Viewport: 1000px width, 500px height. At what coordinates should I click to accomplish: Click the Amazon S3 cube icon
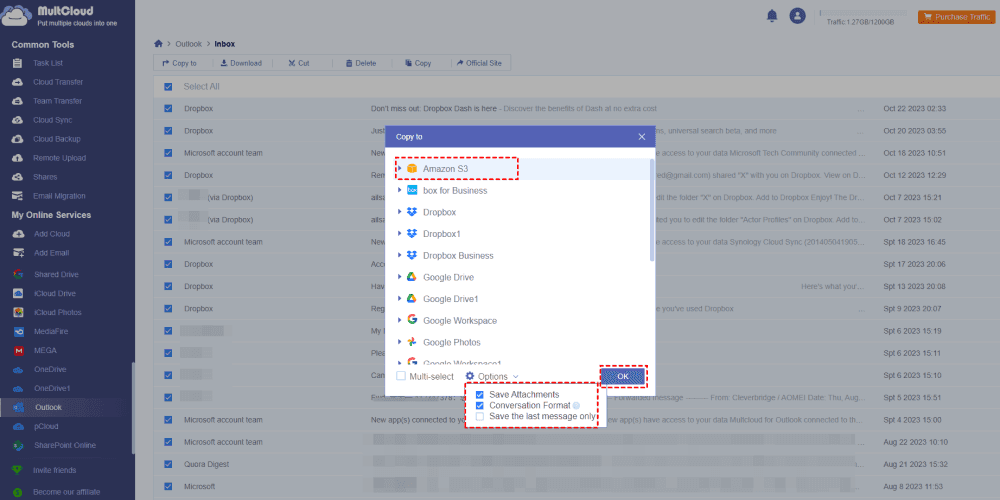pyautogui.click(x=412, y=168)
